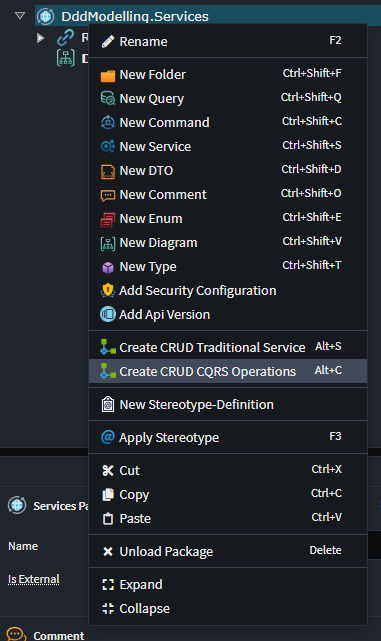The width and height of the screenshot is (381, 641).
Task: Click the New Command icon
Action: [x=108, y=122]
